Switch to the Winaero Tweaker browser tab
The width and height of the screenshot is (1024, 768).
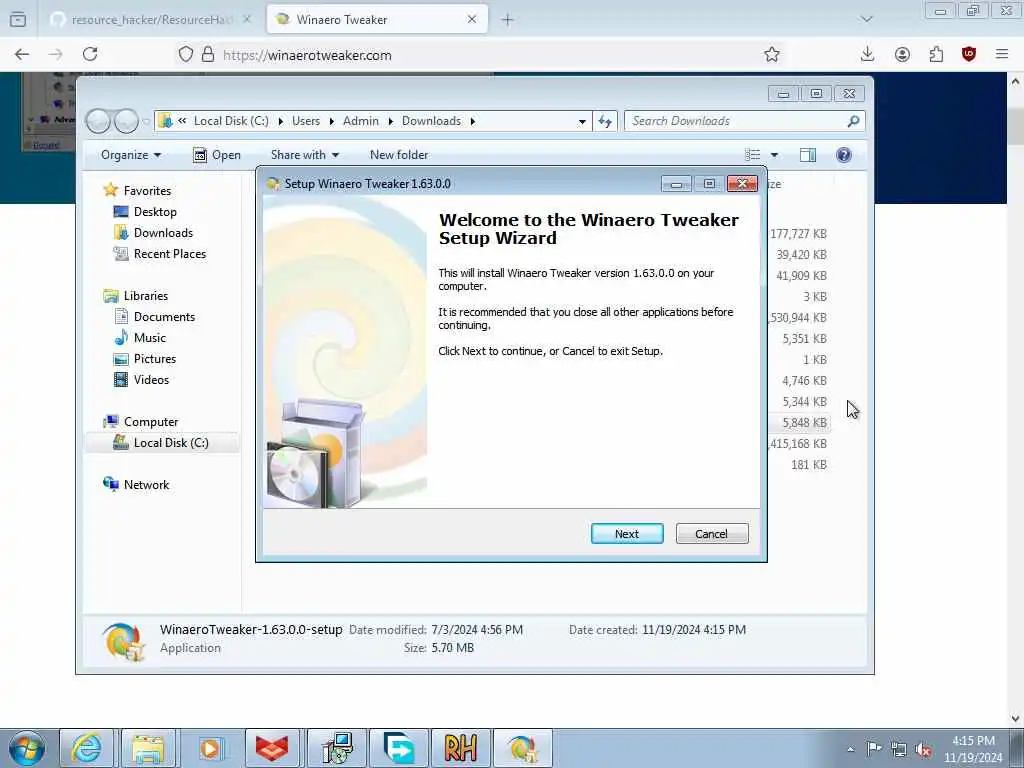(x=366, y=20)
